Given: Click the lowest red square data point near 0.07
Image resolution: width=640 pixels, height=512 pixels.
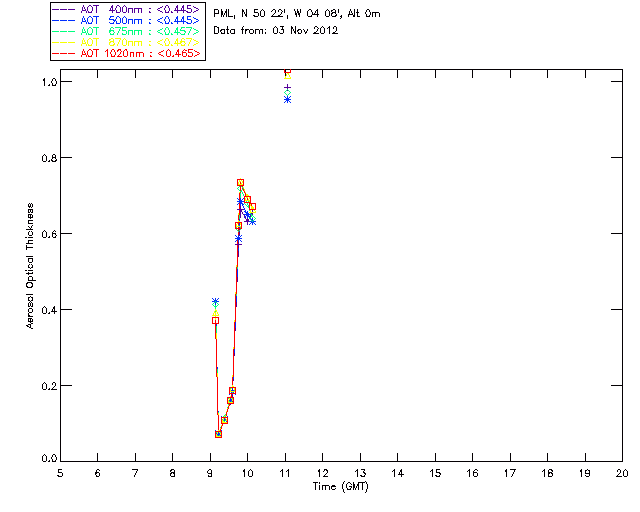Looking at the screenshot, I should tap(218, 434).
